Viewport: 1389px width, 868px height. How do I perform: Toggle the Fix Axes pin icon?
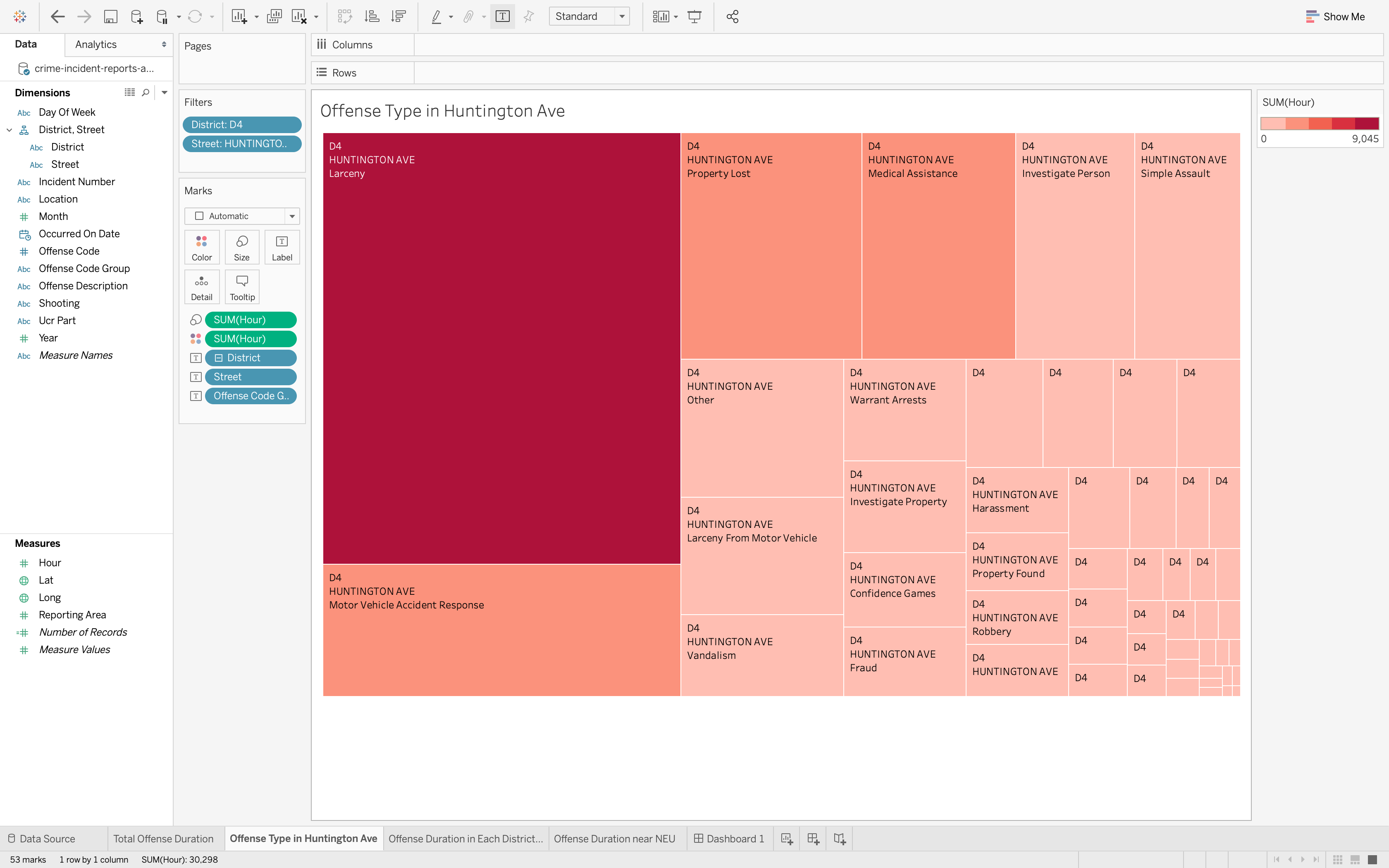pyautogui.click(x=529, y=17)
